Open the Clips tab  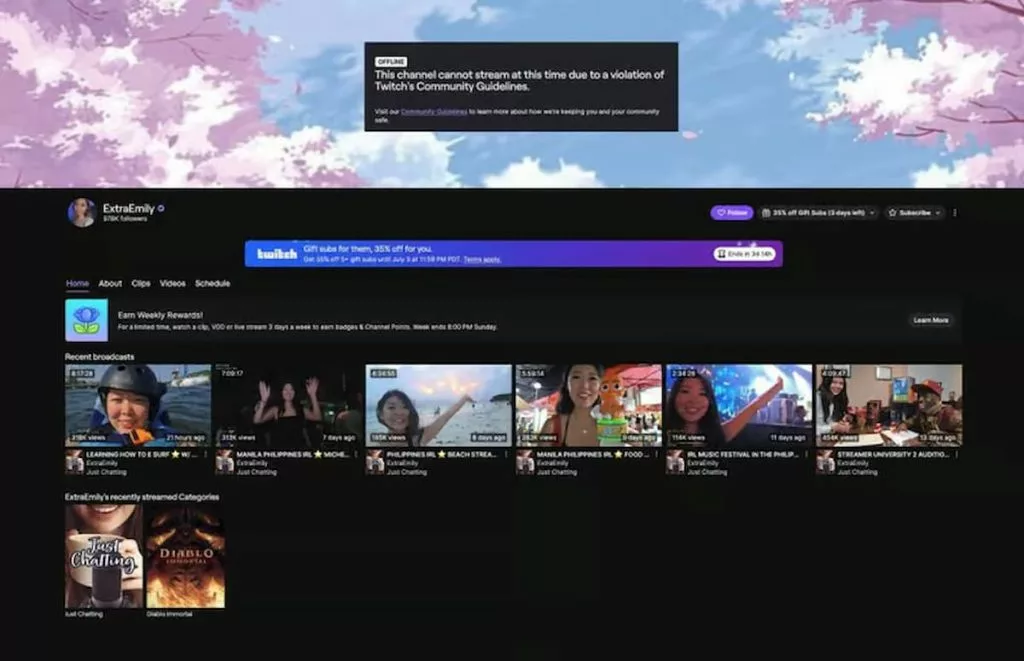(140, 283)
